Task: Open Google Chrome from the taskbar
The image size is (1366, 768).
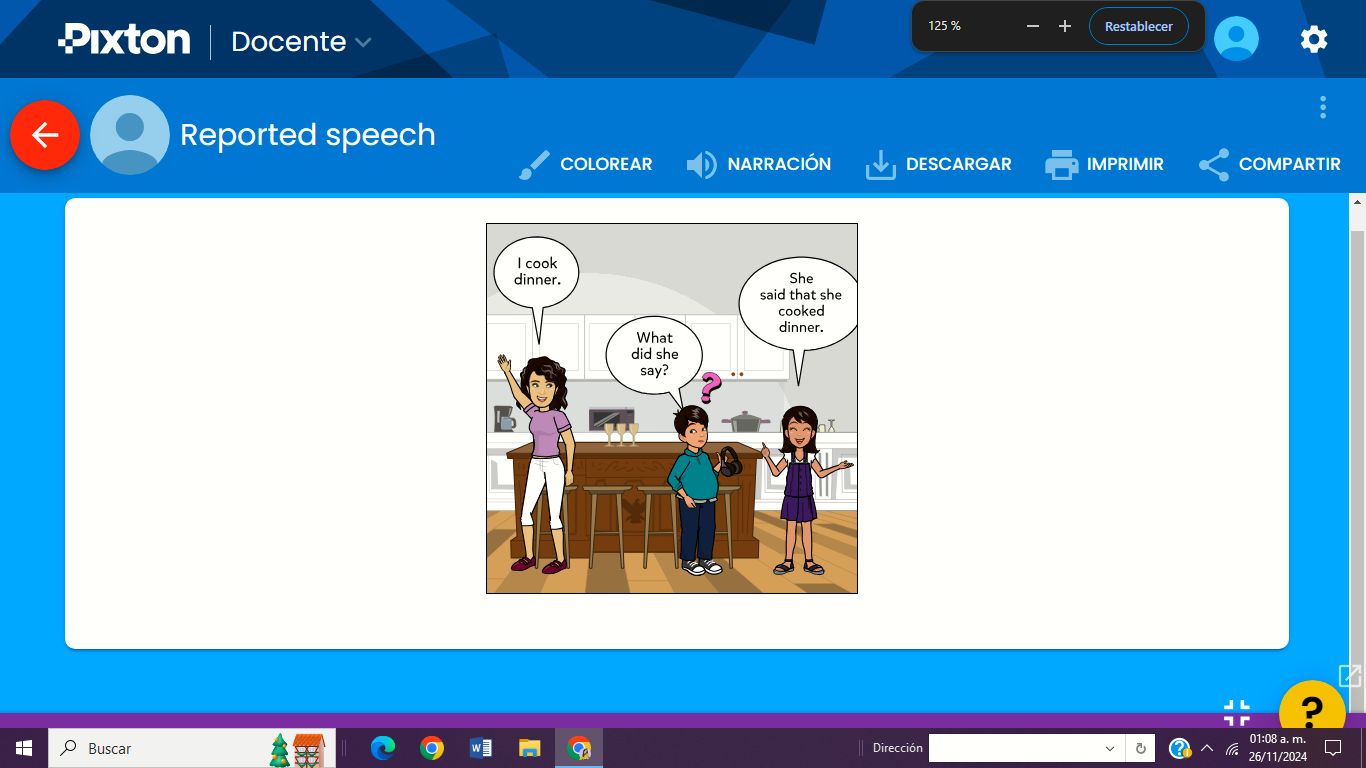Action: [430, 747]
